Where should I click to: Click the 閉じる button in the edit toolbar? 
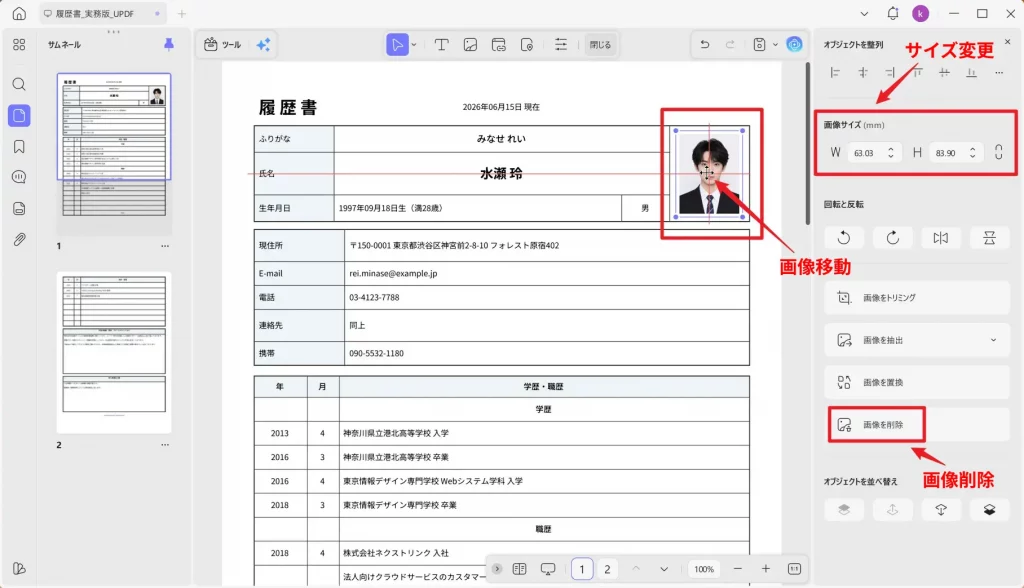point(600,44)
